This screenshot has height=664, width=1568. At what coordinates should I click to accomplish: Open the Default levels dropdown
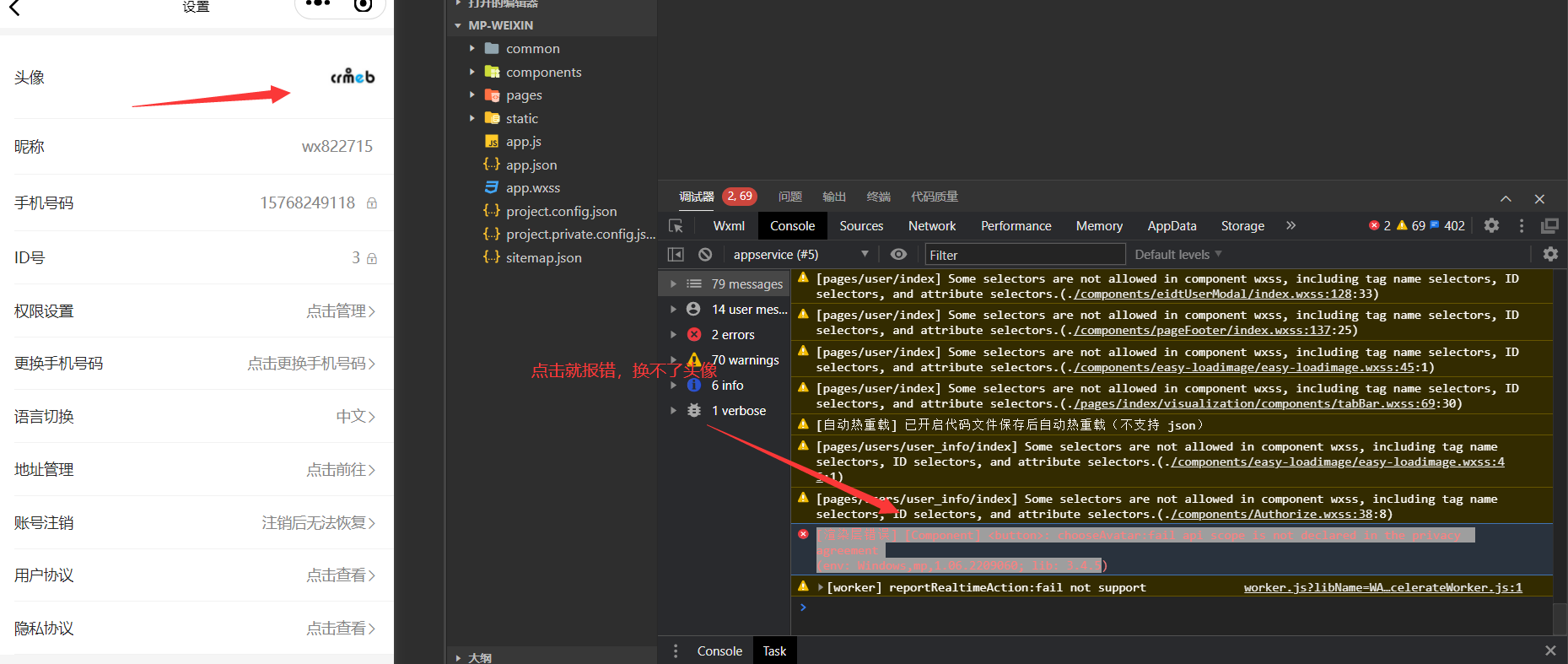coord(1177,254)
